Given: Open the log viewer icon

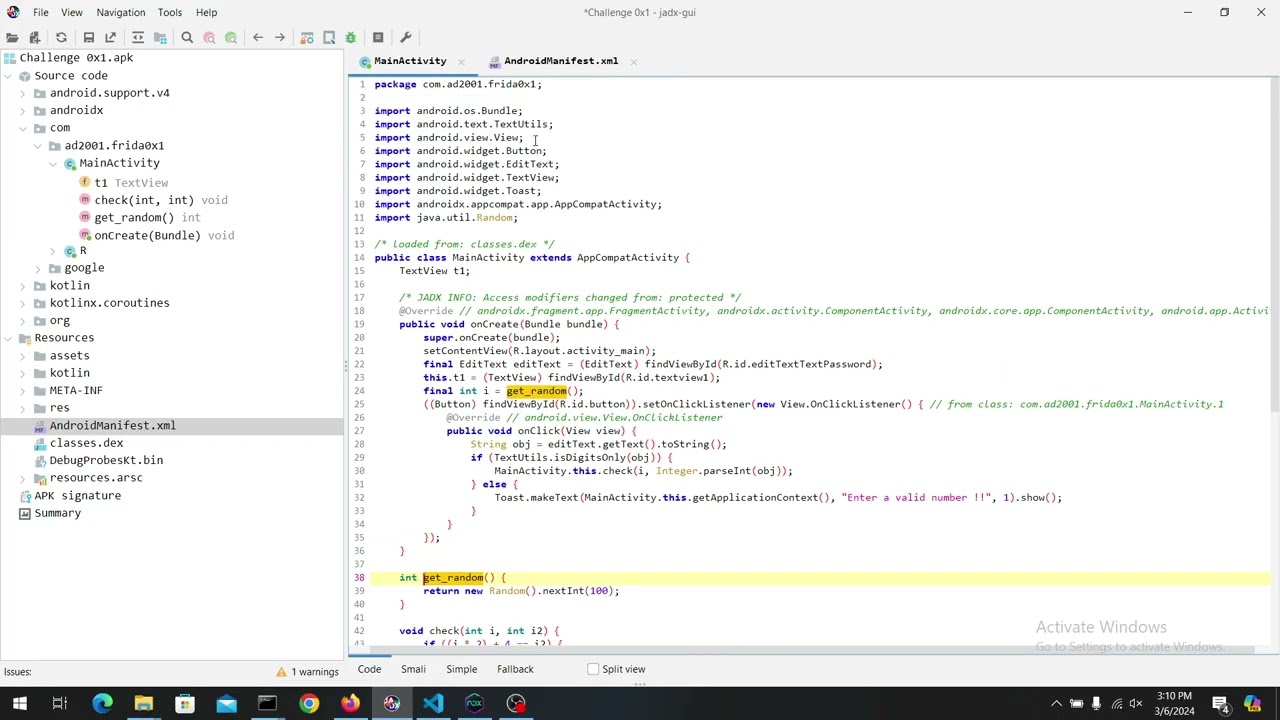Looking at the screenshot, I should pos(378,38).
